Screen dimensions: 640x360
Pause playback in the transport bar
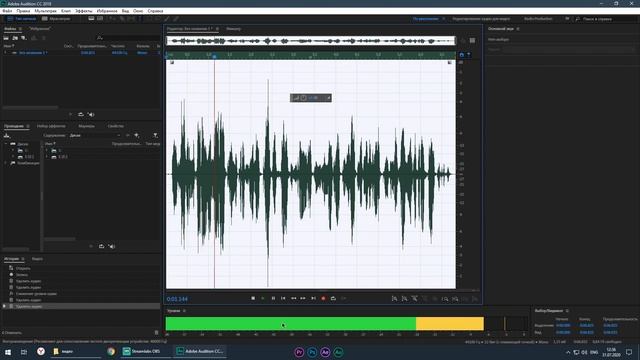pos(273,298)
